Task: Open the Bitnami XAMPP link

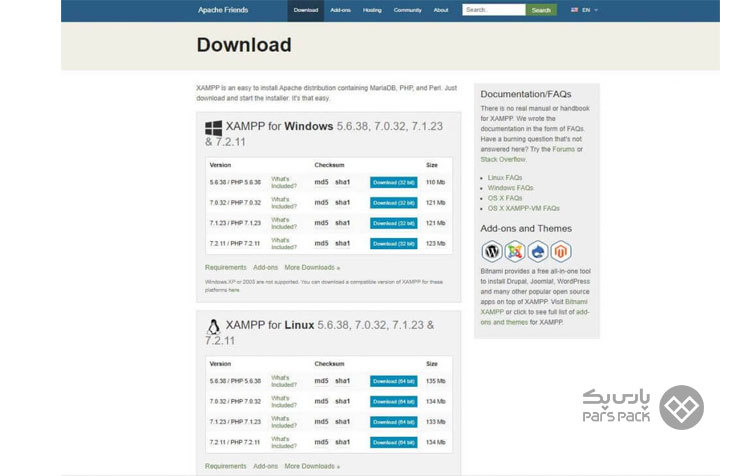Action: pyautogui.click(x=534, y=307)
